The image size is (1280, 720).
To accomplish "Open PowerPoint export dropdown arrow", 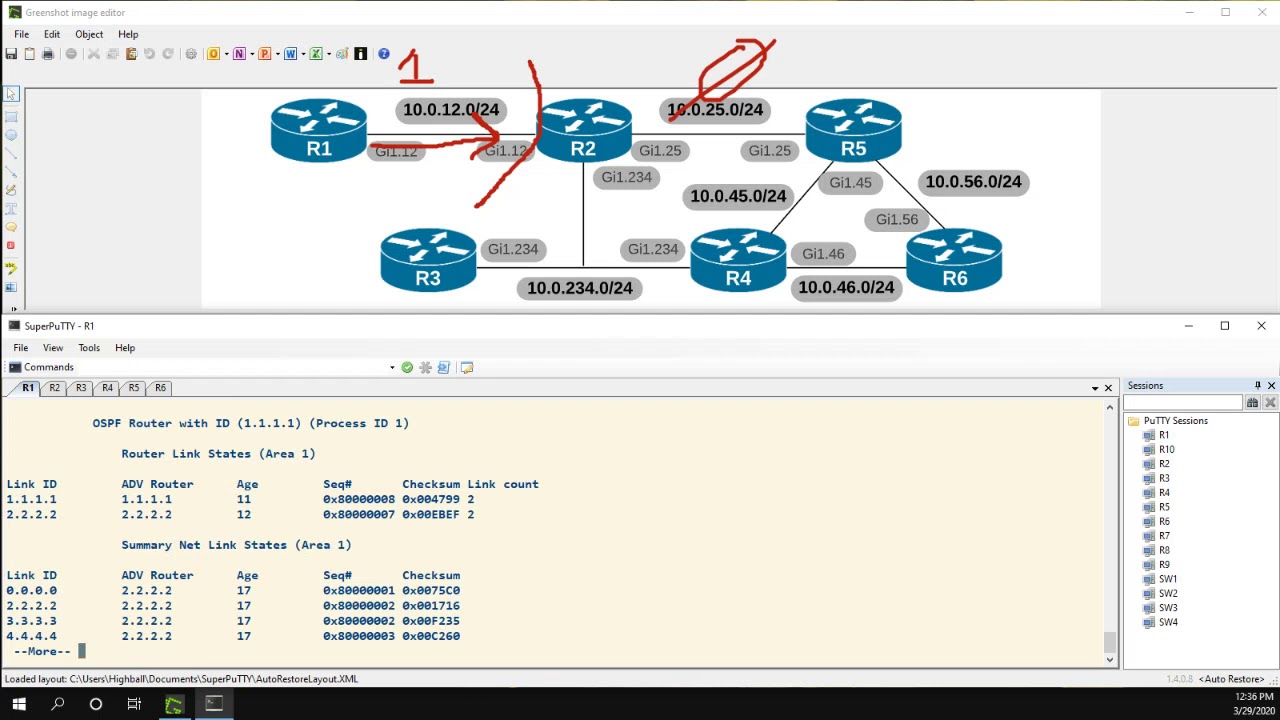I will pos(276,54).
